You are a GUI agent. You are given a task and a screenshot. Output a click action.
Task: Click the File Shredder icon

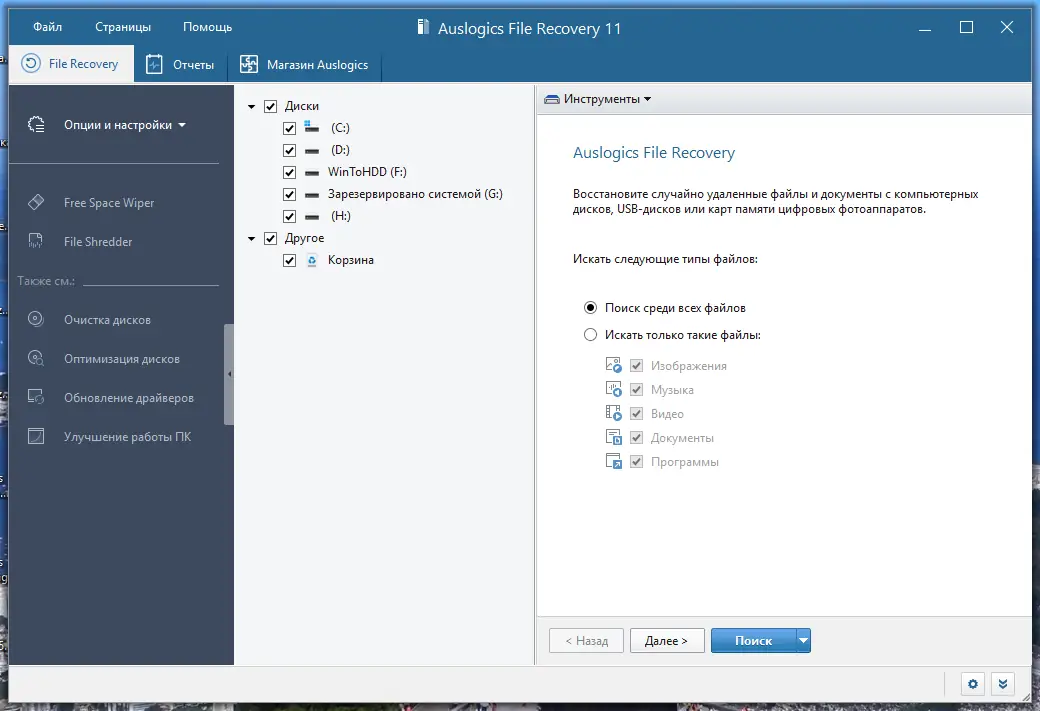[x=36, y=241]
